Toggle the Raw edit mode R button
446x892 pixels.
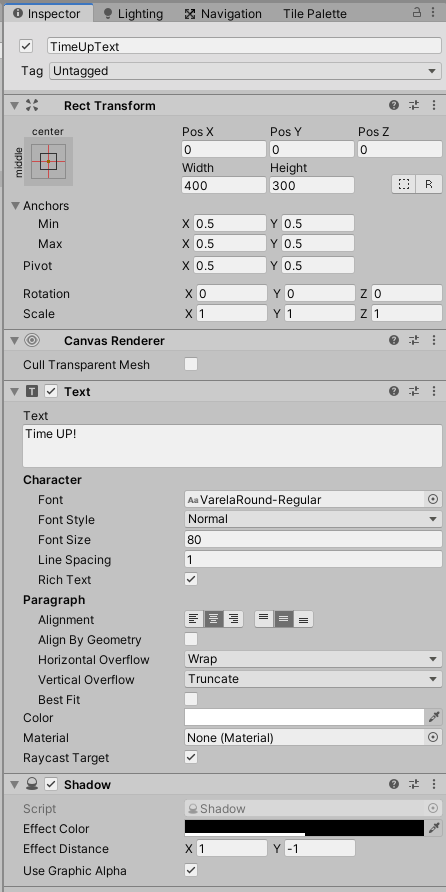click(429, 184)
